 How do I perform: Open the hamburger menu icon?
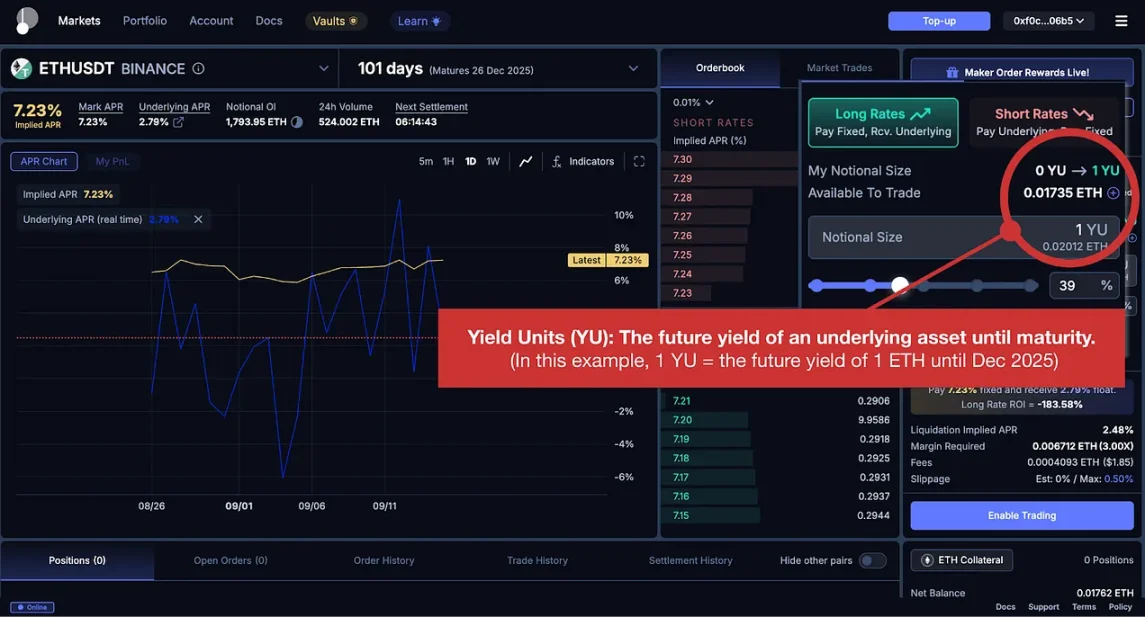pos(1121,21)
